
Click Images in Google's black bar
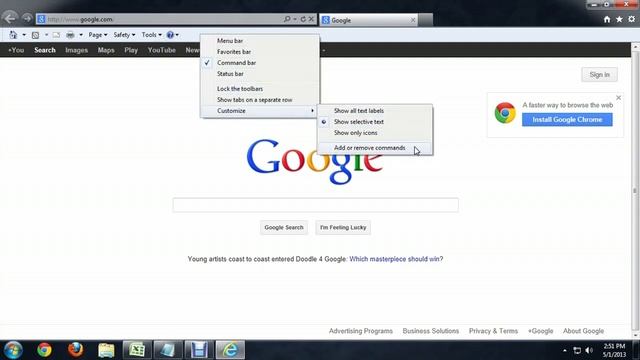(x=76, y=50)
